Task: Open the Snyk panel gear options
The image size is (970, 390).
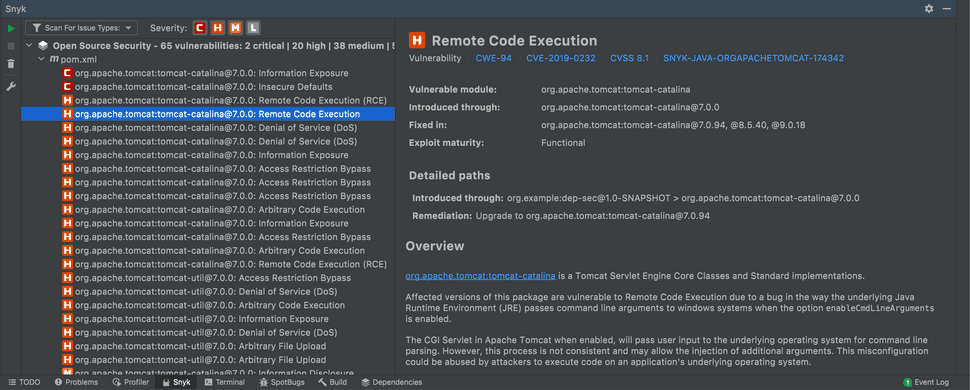Action: point(929,9)
